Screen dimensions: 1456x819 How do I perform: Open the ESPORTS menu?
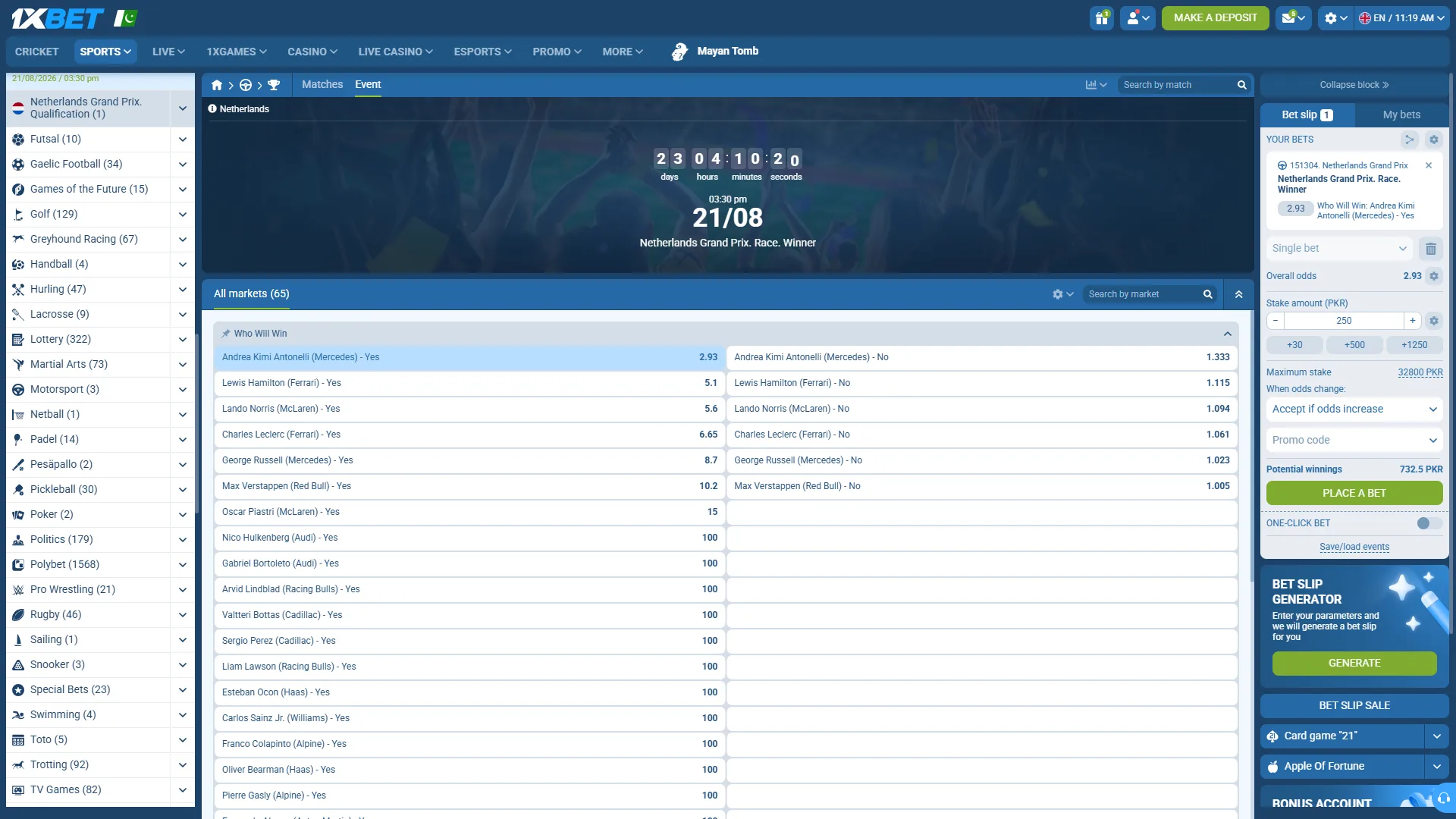[482, 52]
